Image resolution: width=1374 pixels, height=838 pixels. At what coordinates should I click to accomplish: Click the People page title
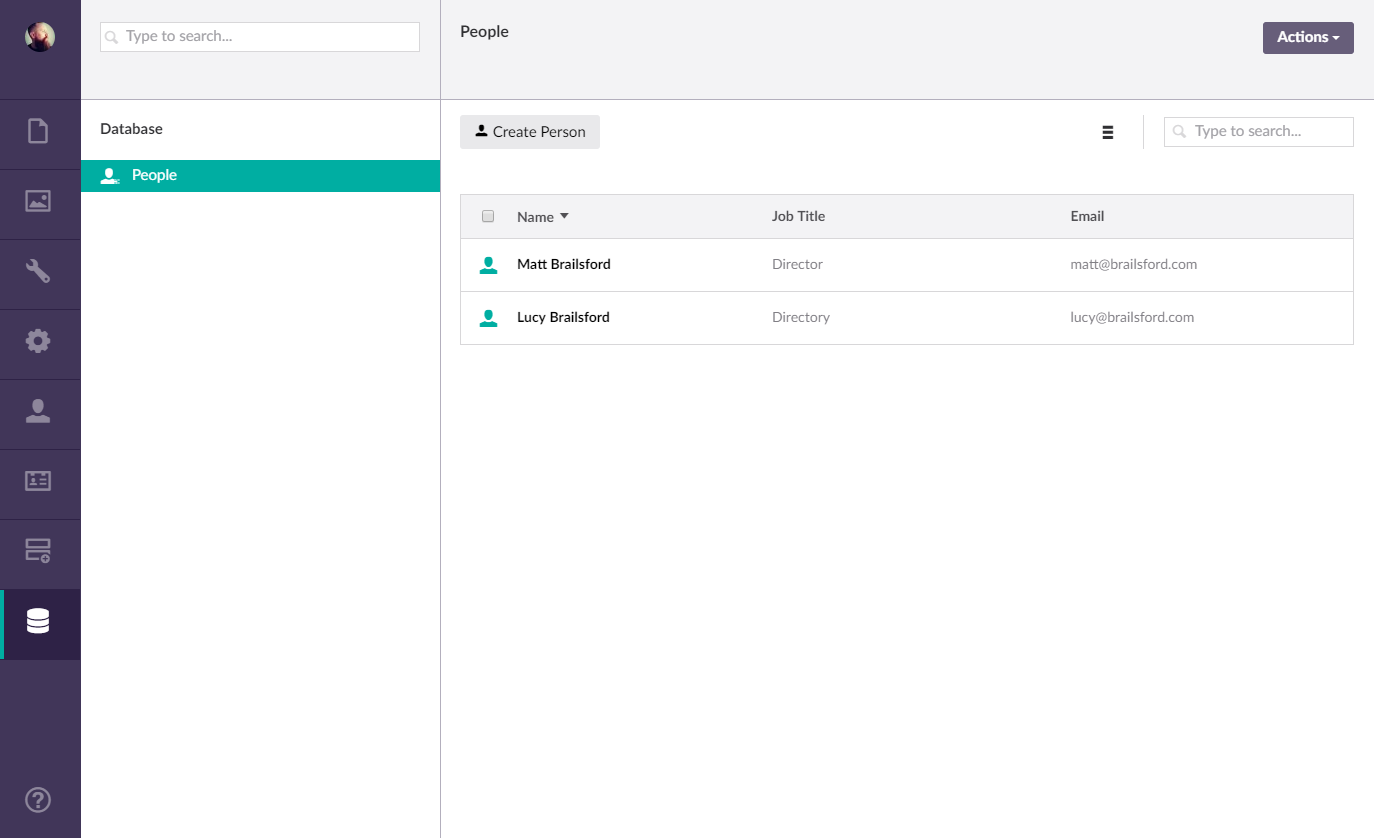(484, 32)
